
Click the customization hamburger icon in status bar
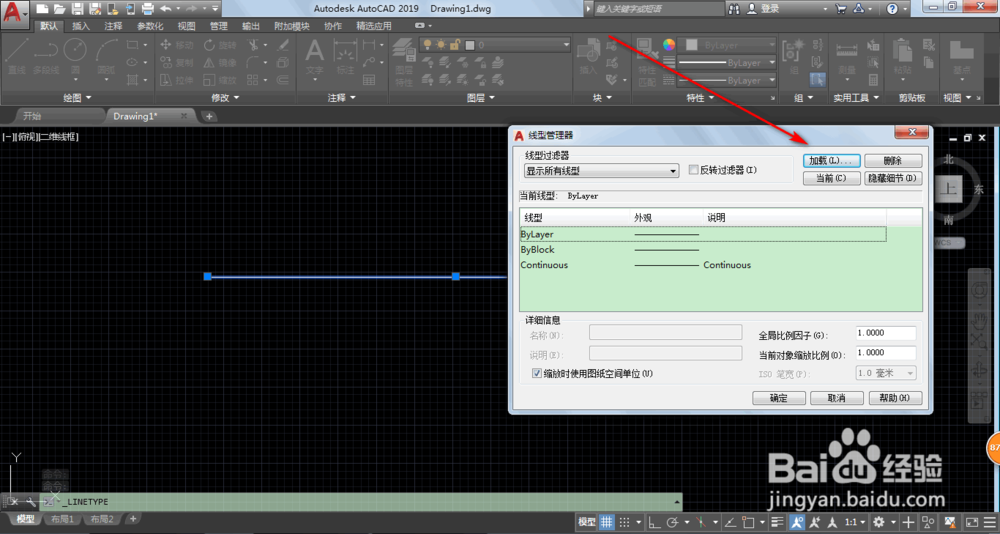[x=989, y=522]
